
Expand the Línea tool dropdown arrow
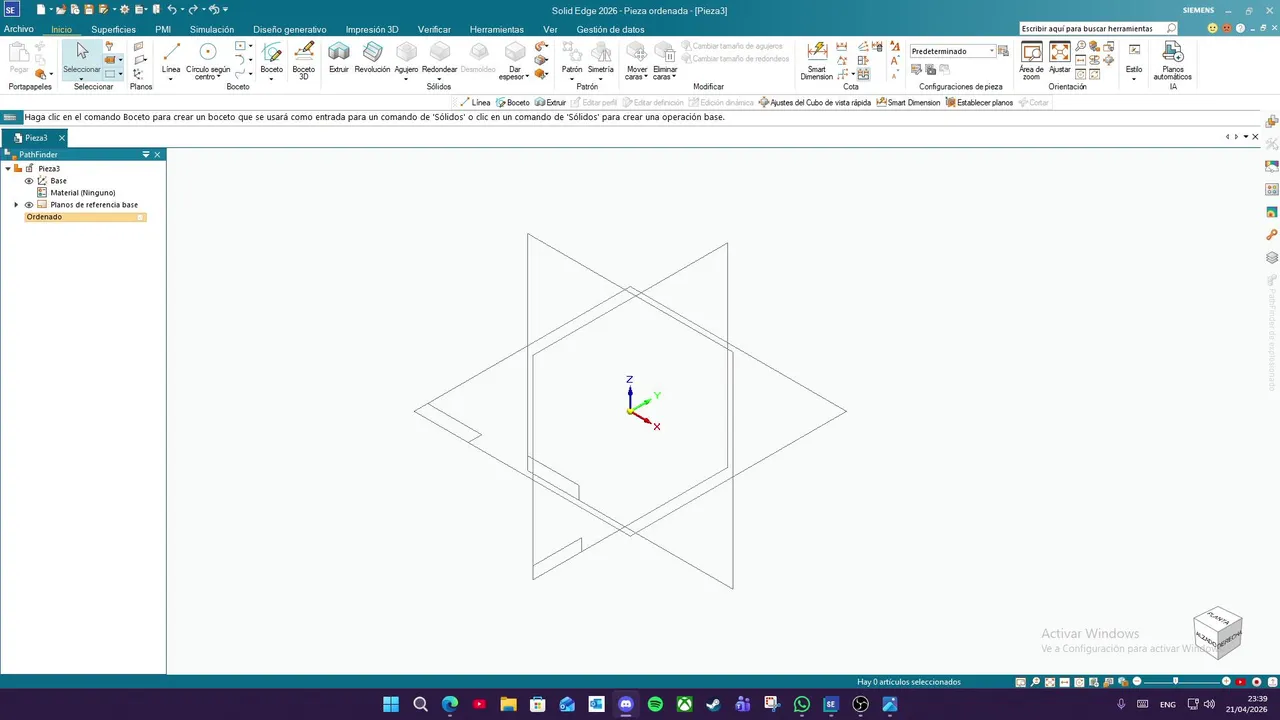click(x=171, y=78)
